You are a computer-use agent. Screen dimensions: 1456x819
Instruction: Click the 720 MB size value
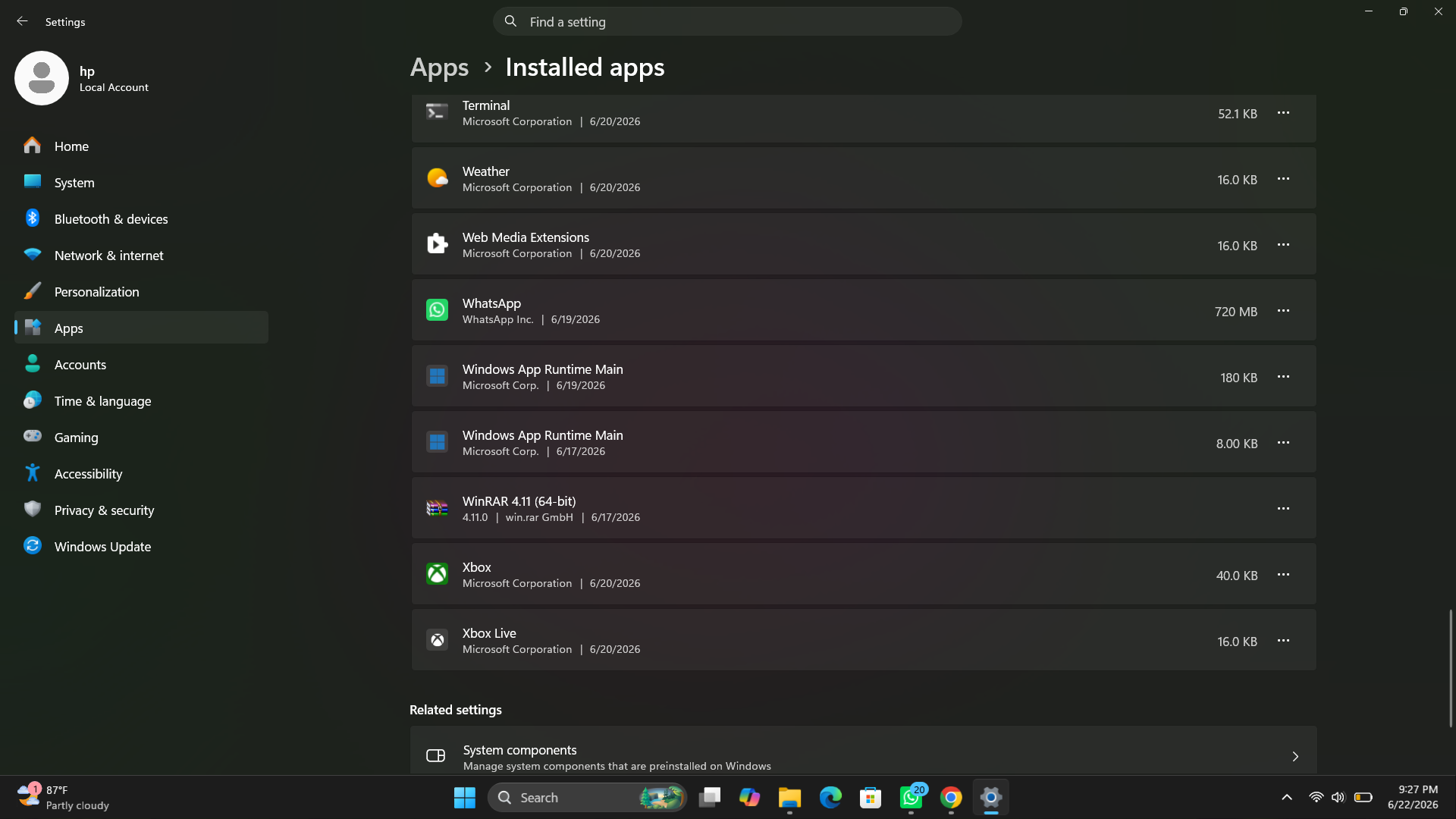[x=1235, y=312]
